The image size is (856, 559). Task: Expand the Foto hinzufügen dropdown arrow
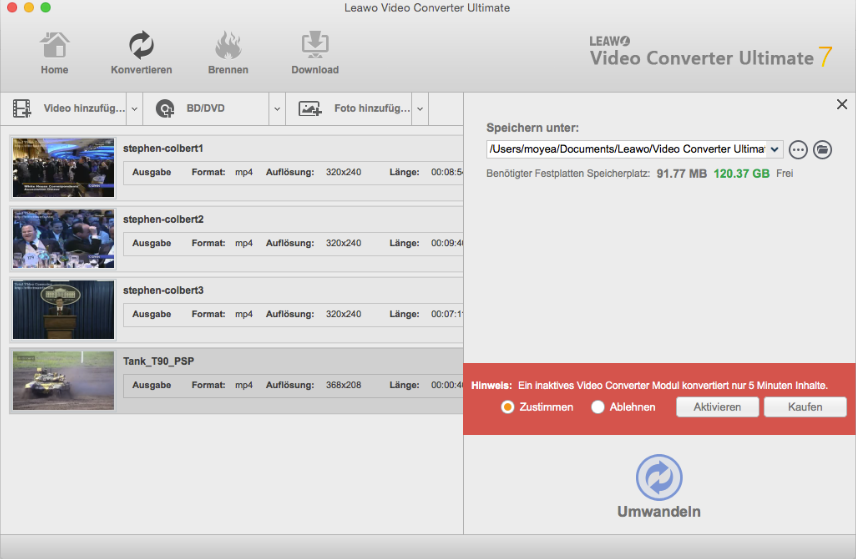pyautogui.click(x=420, y=108)
